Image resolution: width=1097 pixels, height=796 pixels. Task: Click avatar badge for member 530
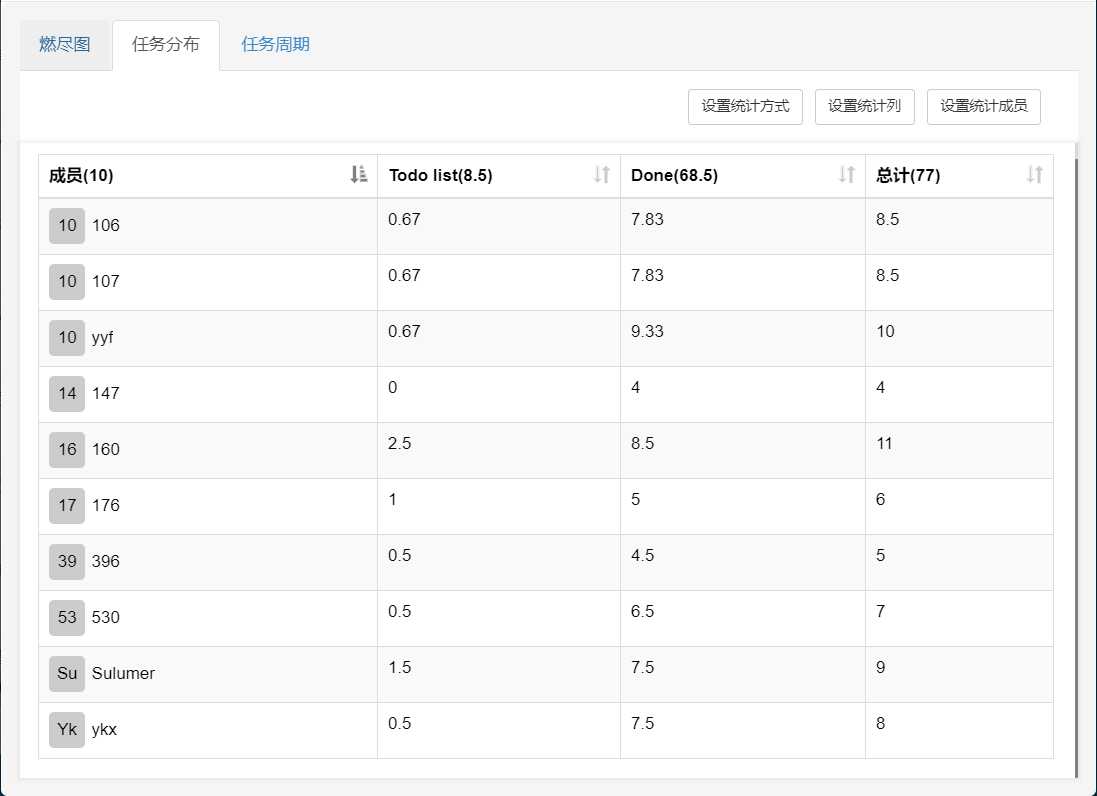point(67,618)
